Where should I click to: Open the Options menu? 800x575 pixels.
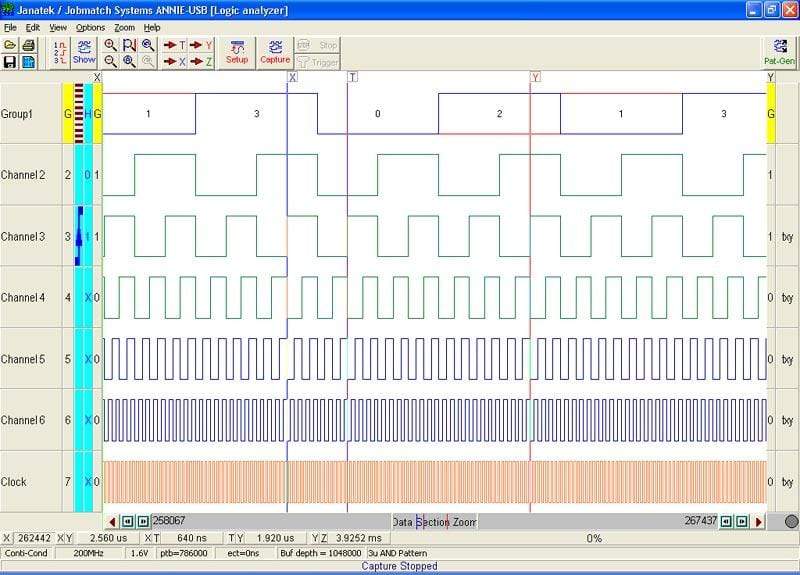pyautogui.click(x=90, y=27)
